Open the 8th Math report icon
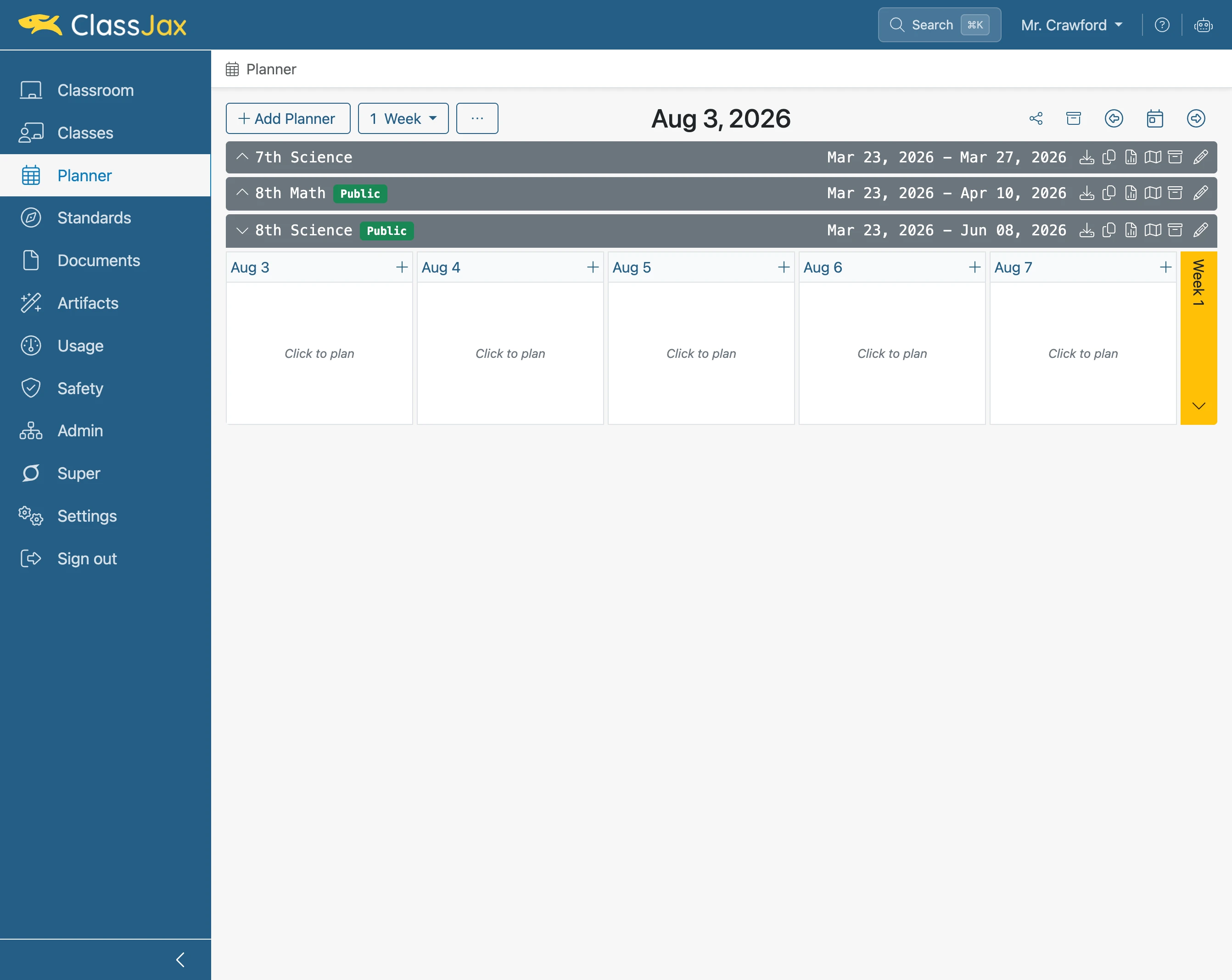The image size is (1232, 980). (1131, 193)
